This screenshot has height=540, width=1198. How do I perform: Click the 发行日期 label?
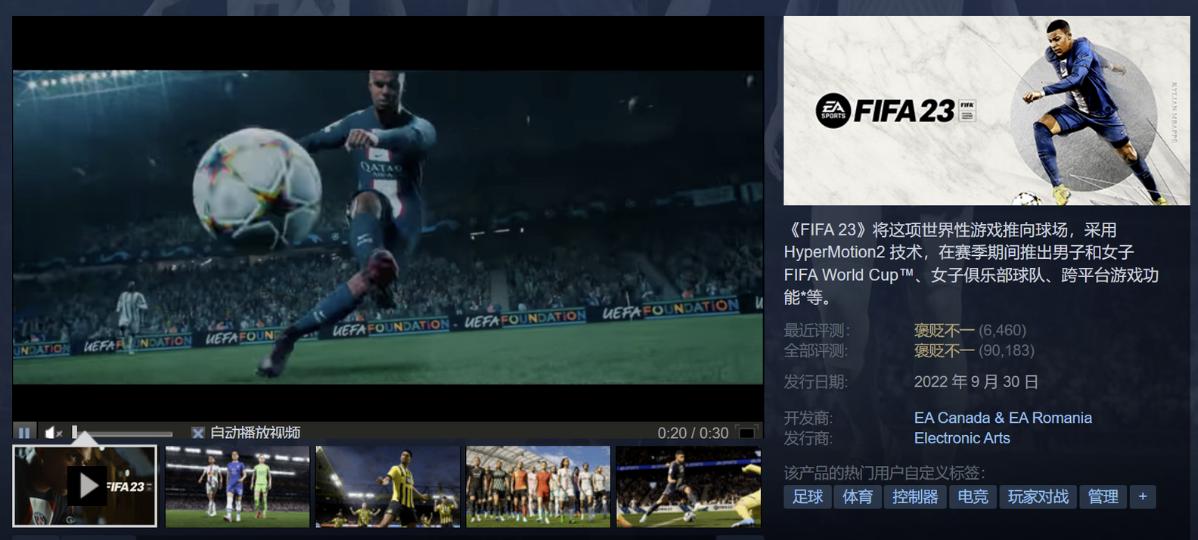(x=815, y=382)
